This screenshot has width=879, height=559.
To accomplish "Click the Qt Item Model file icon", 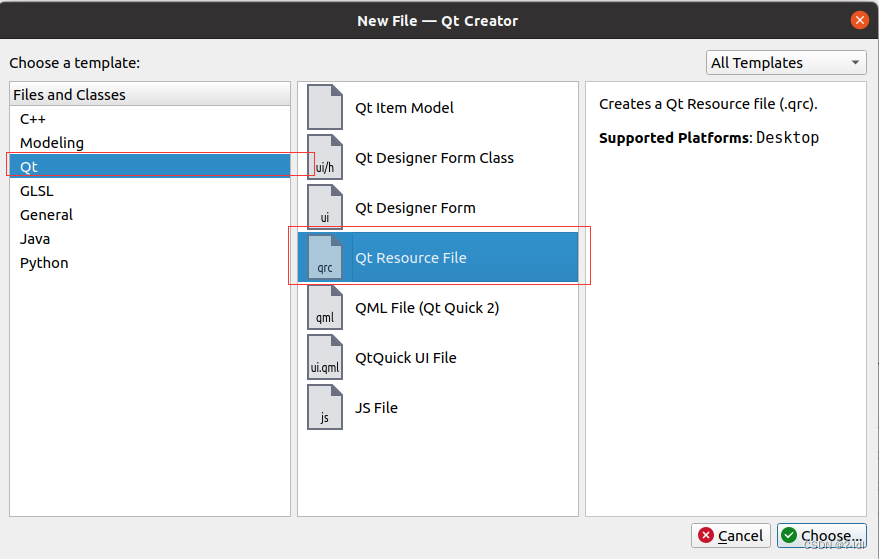I will [x=325, y=107].
